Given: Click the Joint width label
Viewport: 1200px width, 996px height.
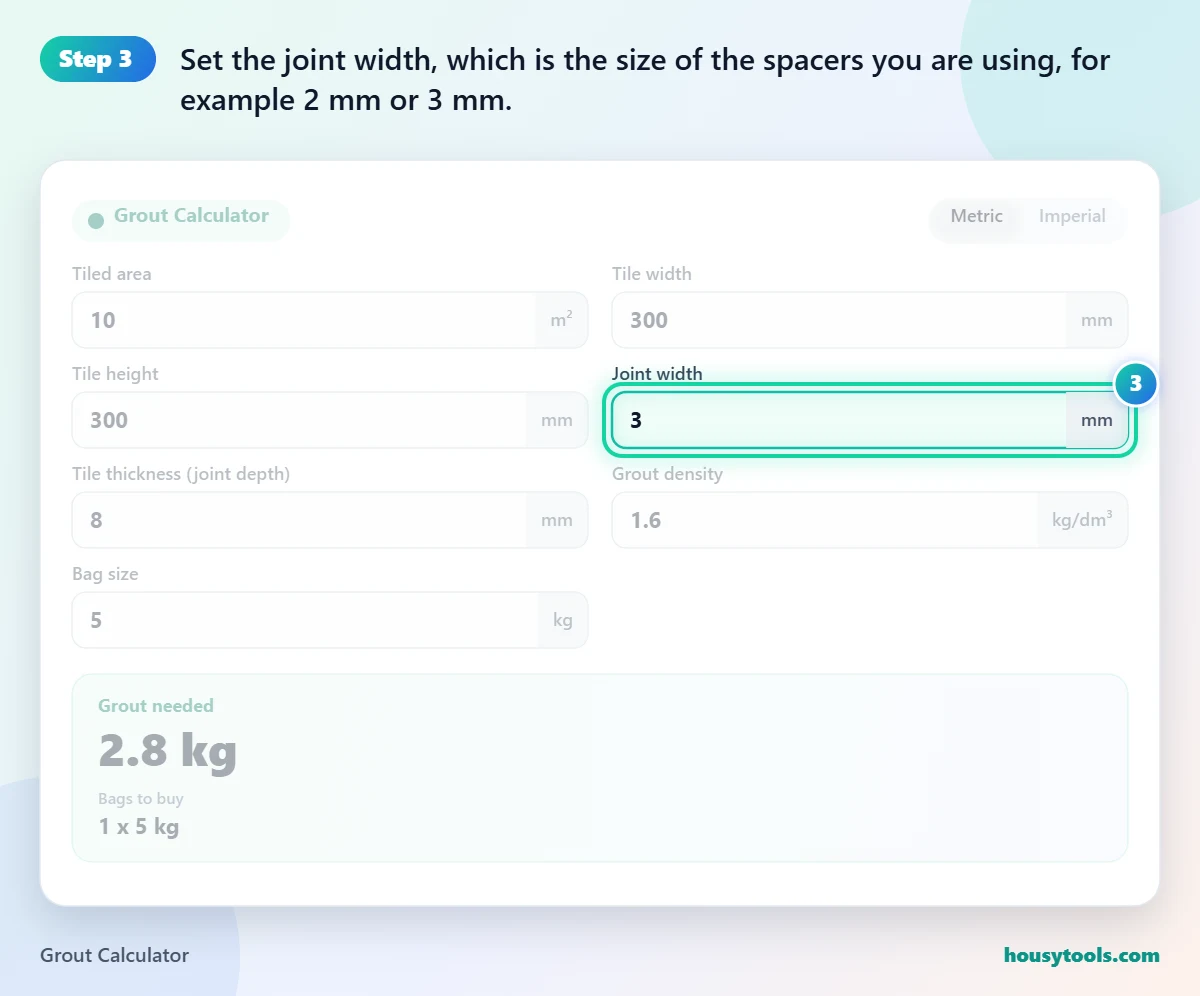Looking at the screenshot, I should coord(657,374).
